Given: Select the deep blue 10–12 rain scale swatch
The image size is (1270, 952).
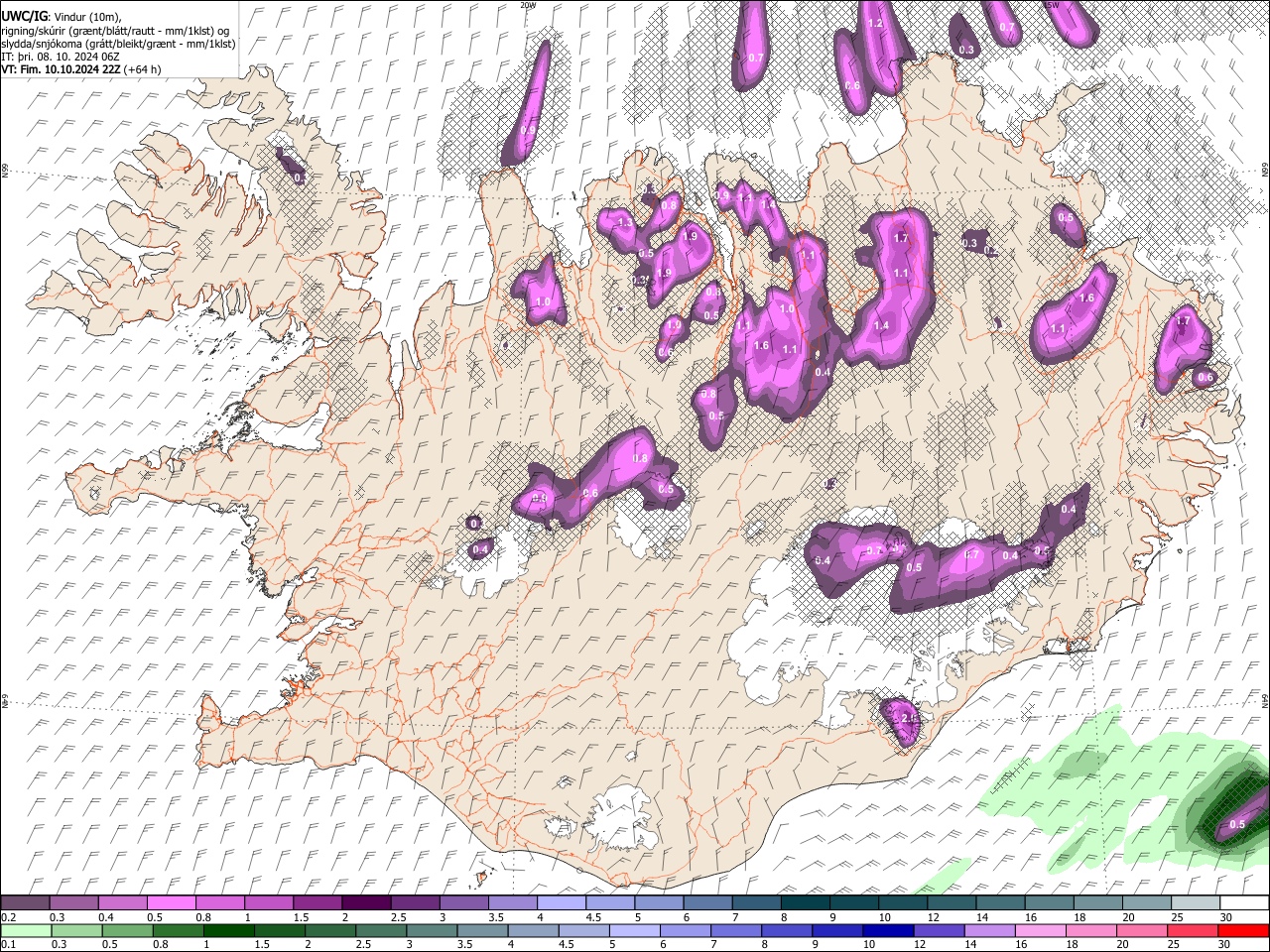Looking at the screenshot, I should (886, 930).
